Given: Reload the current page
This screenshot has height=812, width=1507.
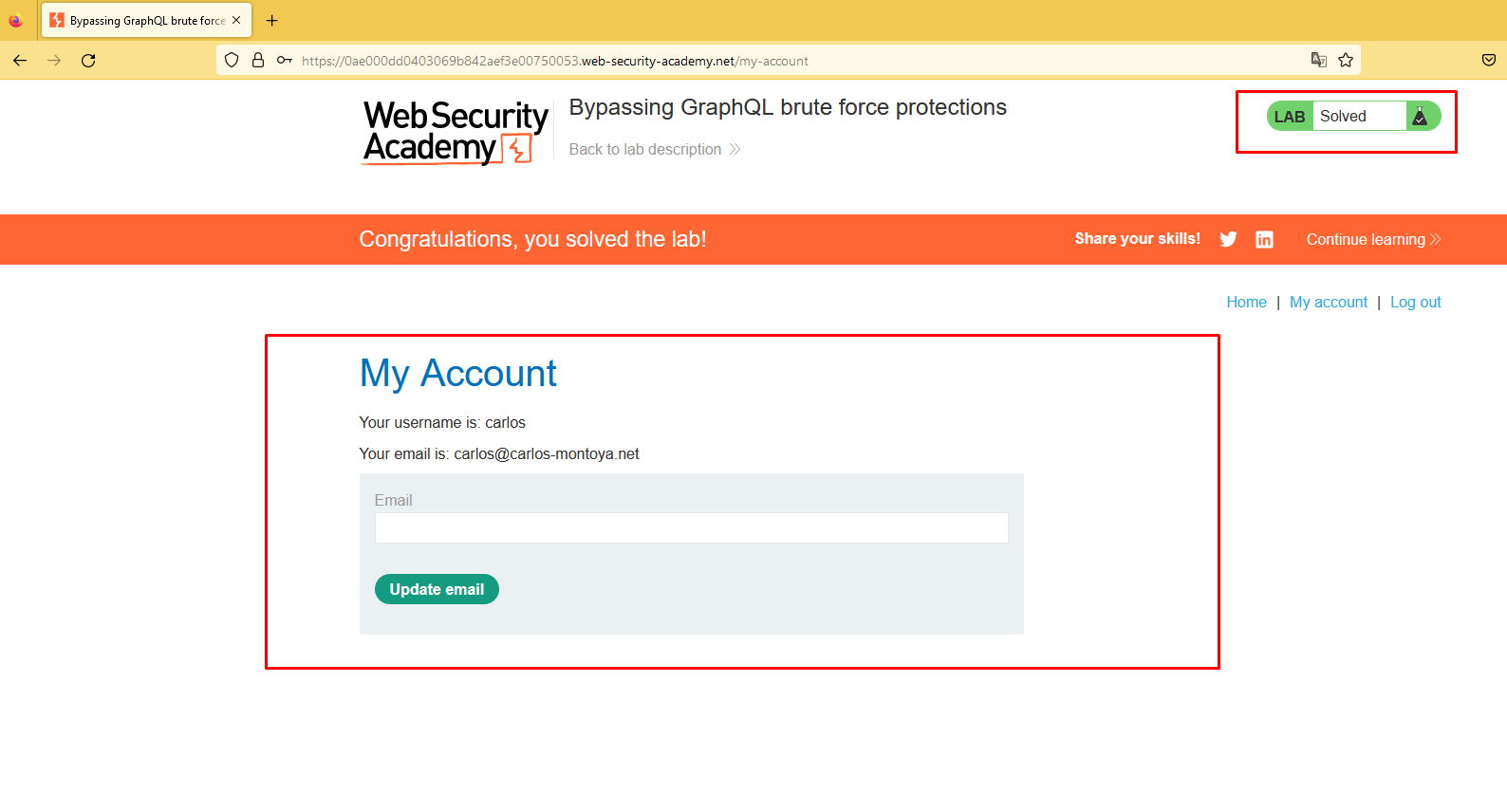Looking at the screenshot, I should pos(88,61).
